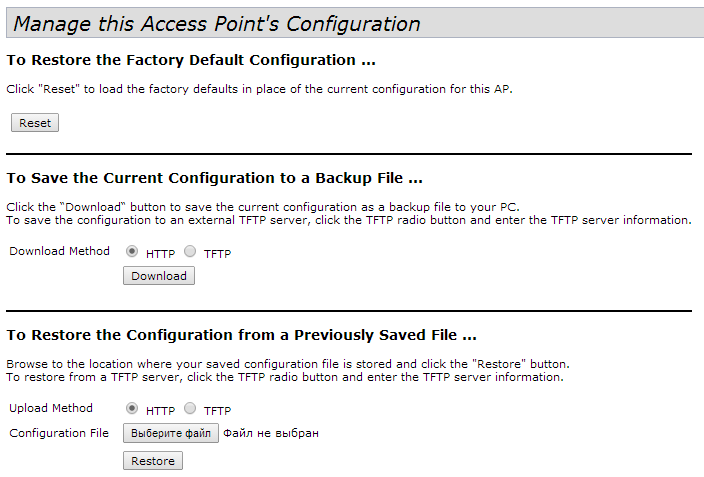The height and width of the screenshot is (477, 704).
Task: Click the 'Файл не выбран' file status text
Action: 271,433
